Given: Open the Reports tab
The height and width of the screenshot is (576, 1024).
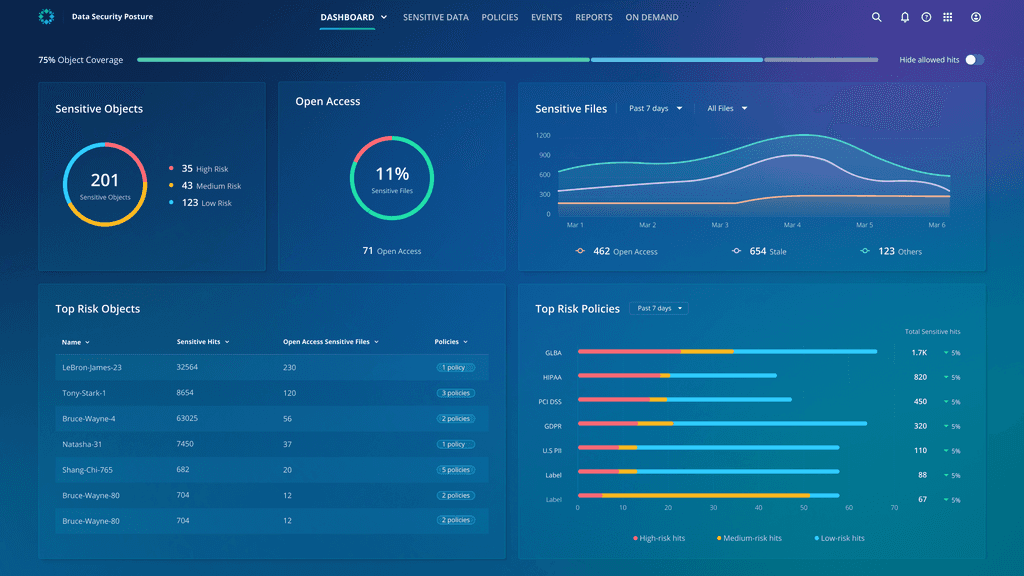Looking at the screenshot, I should (594, 18).
